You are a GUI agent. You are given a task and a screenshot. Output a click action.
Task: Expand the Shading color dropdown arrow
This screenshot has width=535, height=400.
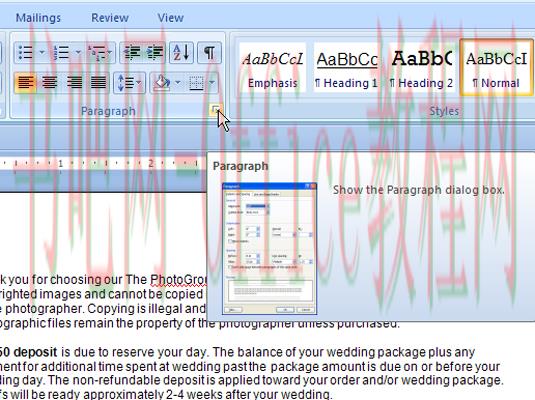tap(178, 82)
